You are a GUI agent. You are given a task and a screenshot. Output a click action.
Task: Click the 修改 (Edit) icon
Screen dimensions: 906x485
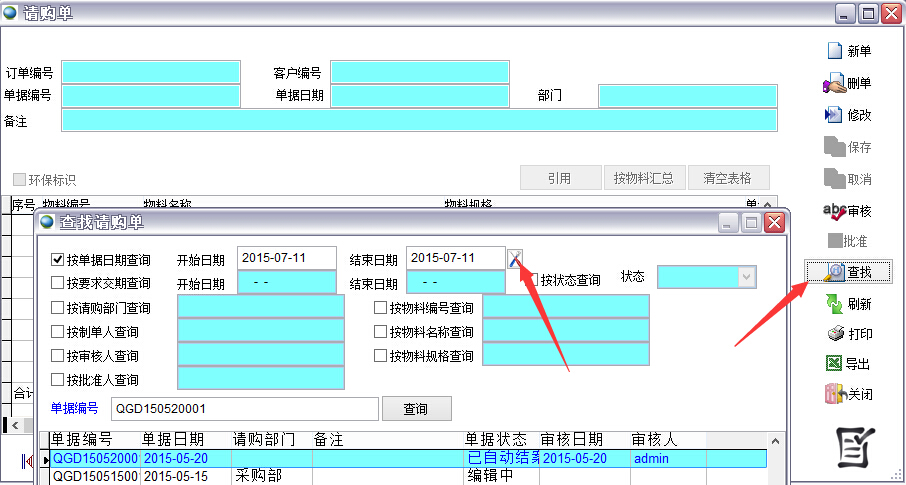(834, 115)
